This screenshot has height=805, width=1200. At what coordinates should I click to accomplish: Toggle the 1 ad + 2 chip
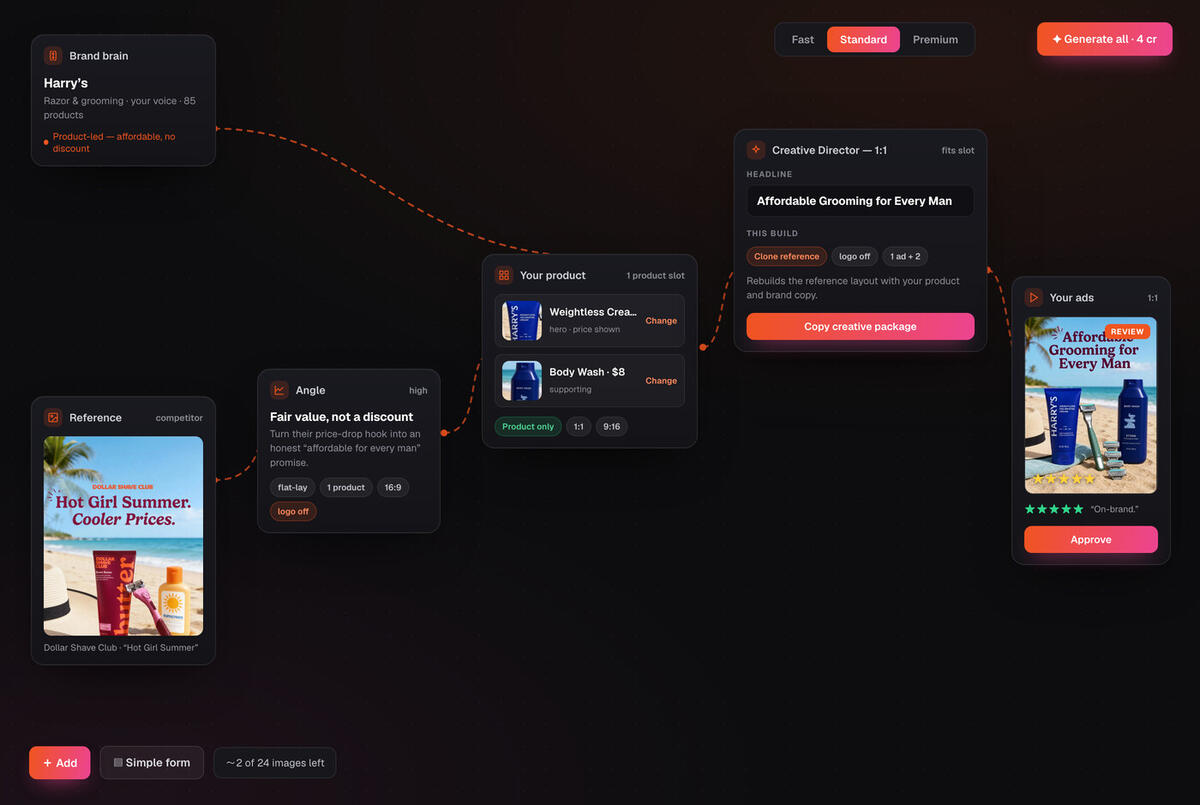905,257
